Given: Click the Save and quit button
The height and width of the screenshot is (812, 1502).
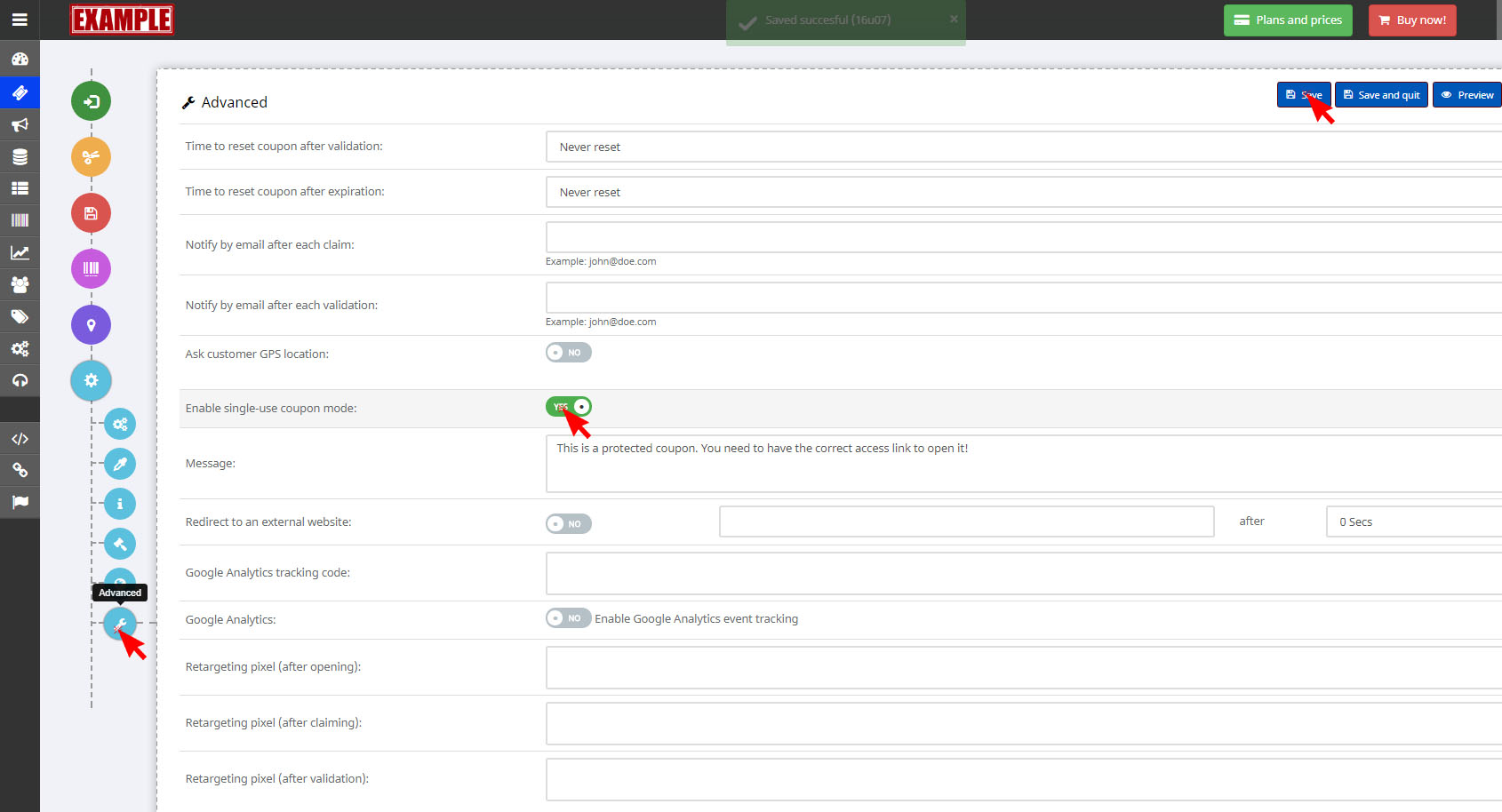Looking at the screenshot, I should (1381, 95).
